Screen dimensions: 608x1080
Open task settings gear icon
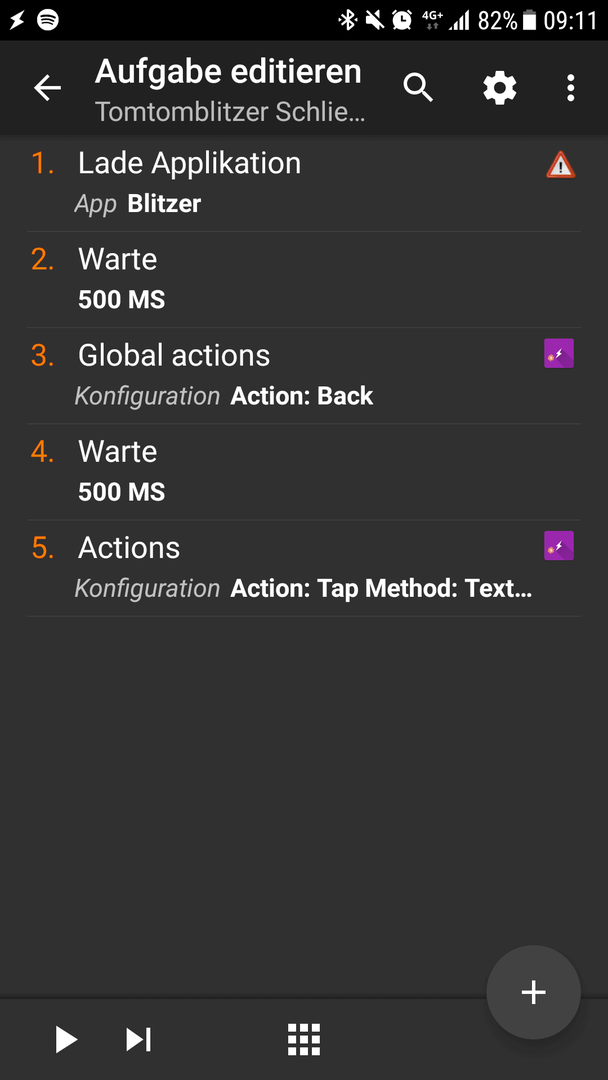tap(499, 88)
